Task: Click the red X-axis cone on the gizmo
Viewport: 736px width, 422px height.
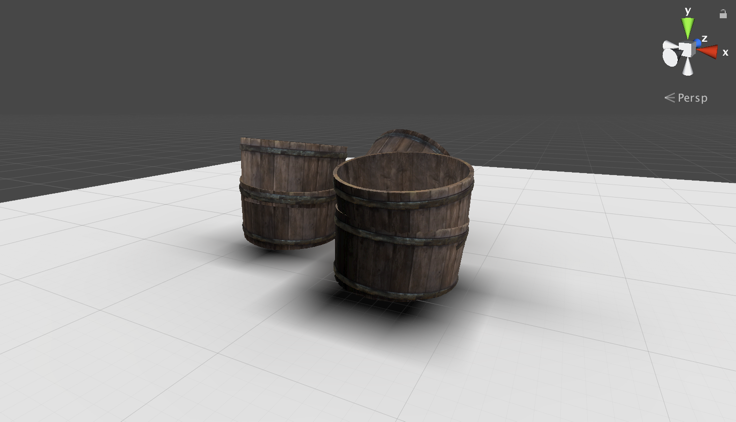Action: click(x=708, y=51)
